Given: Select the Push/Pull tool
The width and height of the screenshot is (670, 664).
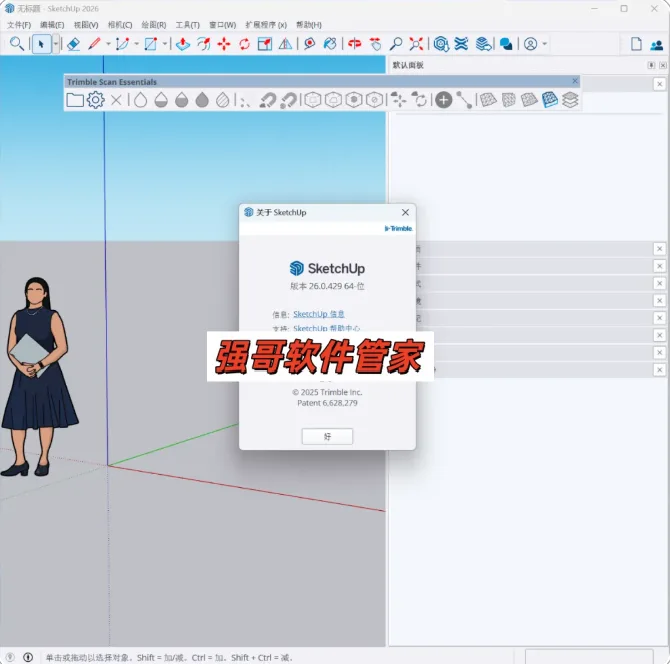Looking at the screenshot, I should 183,44.
